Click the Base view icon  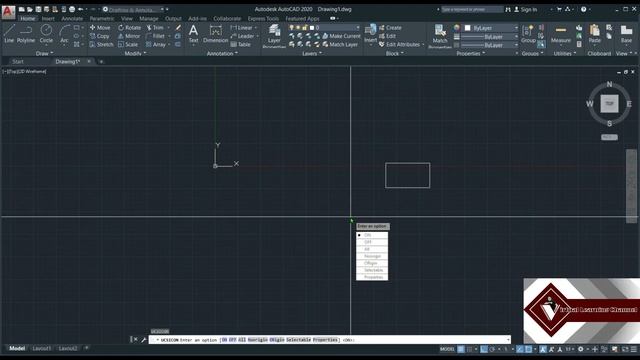pyautogui.click(x=626, y=33)
